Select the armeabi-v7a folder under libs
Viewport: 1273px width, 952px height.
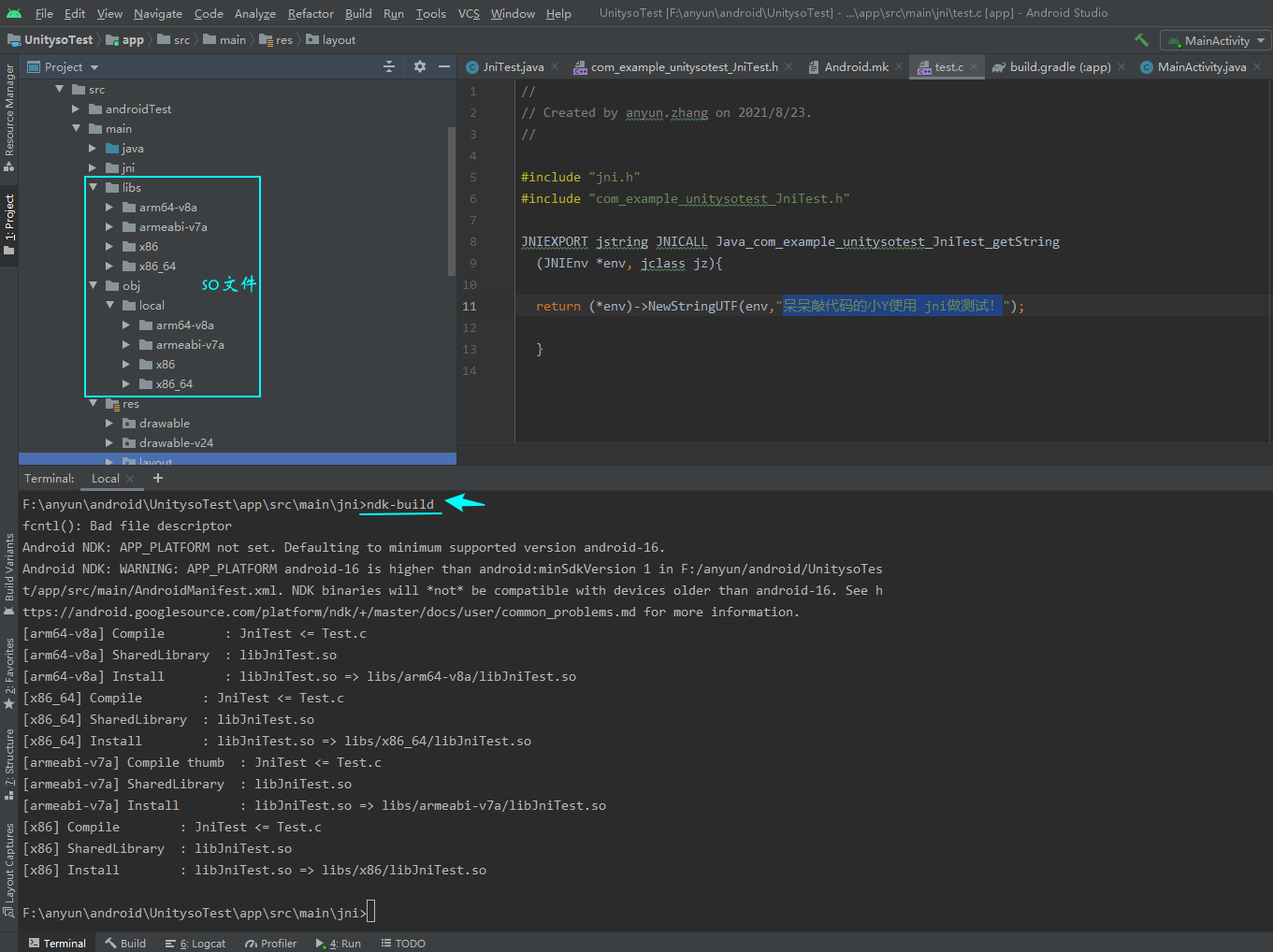pyautogui.click(x=173, y=227)
